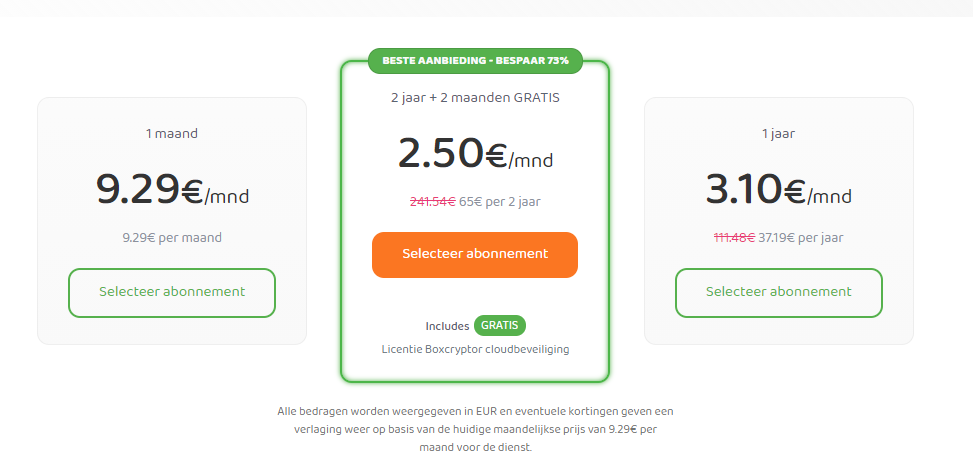973x474 pixels.
Task: Click the Includes label
Action: tap(447, 326)
